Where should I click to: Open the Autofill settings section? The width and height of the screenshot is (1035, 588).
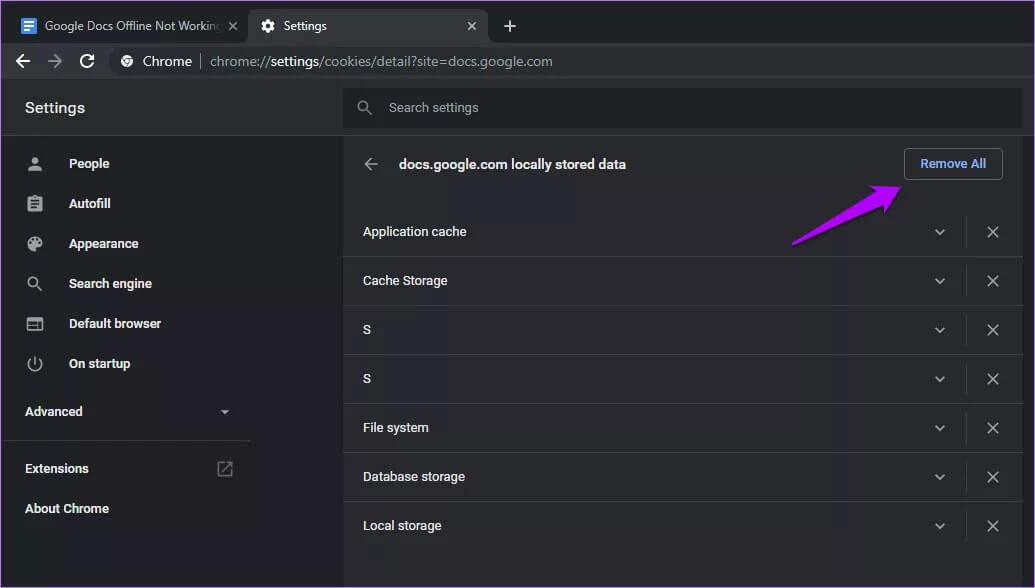pos(89,204)
